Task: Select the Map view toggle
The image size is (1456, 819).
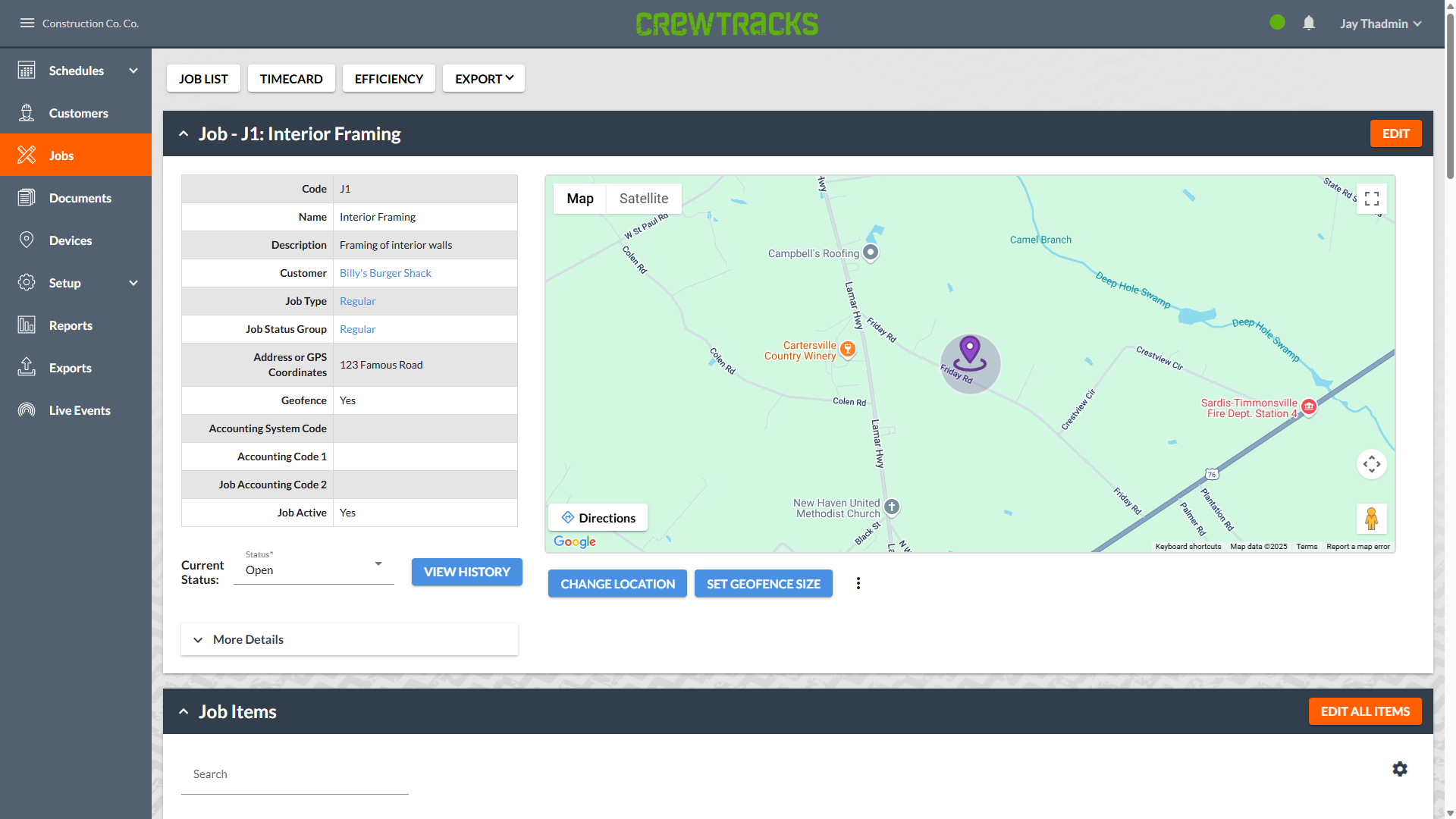Action: (580, 199)
